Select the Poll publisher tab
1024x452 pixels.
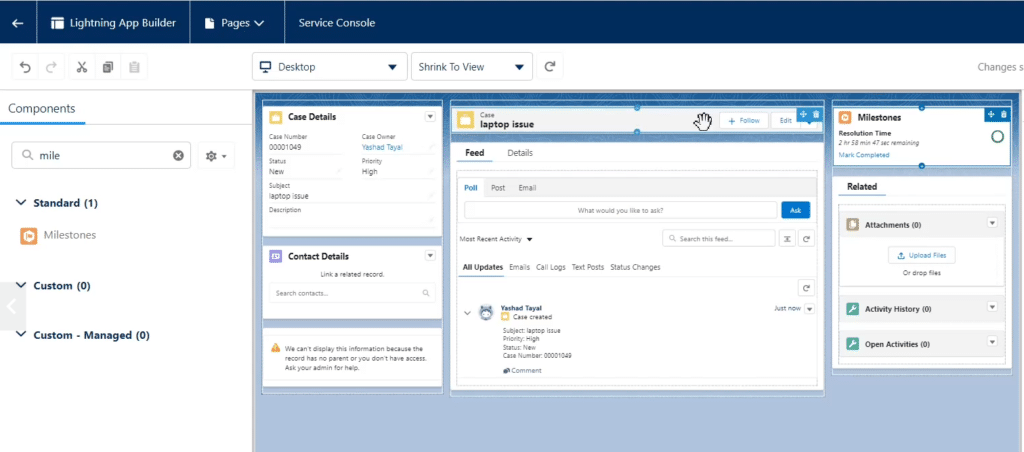point(471,187)
